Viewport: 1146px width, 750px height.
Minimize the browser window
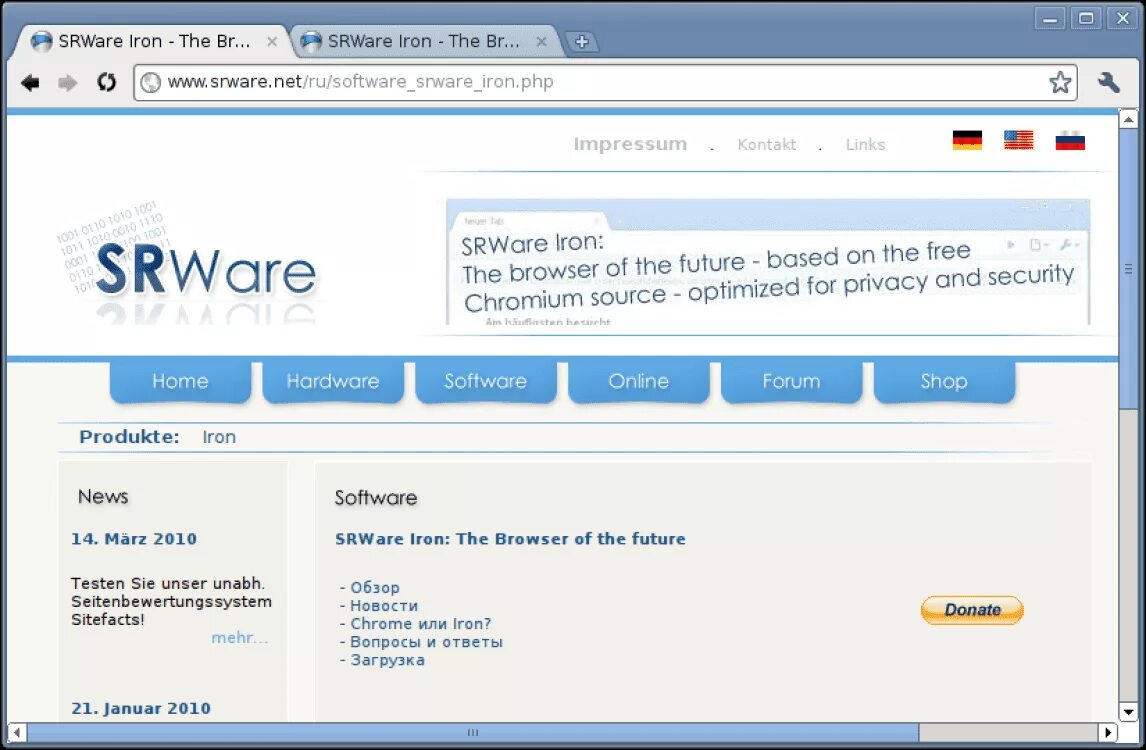(x=1050, y=18)
